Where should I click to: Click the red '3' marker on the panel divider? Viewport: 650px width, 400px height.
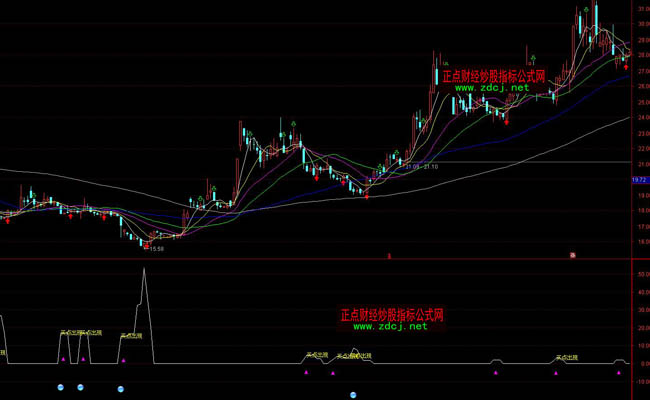[389, 256]
